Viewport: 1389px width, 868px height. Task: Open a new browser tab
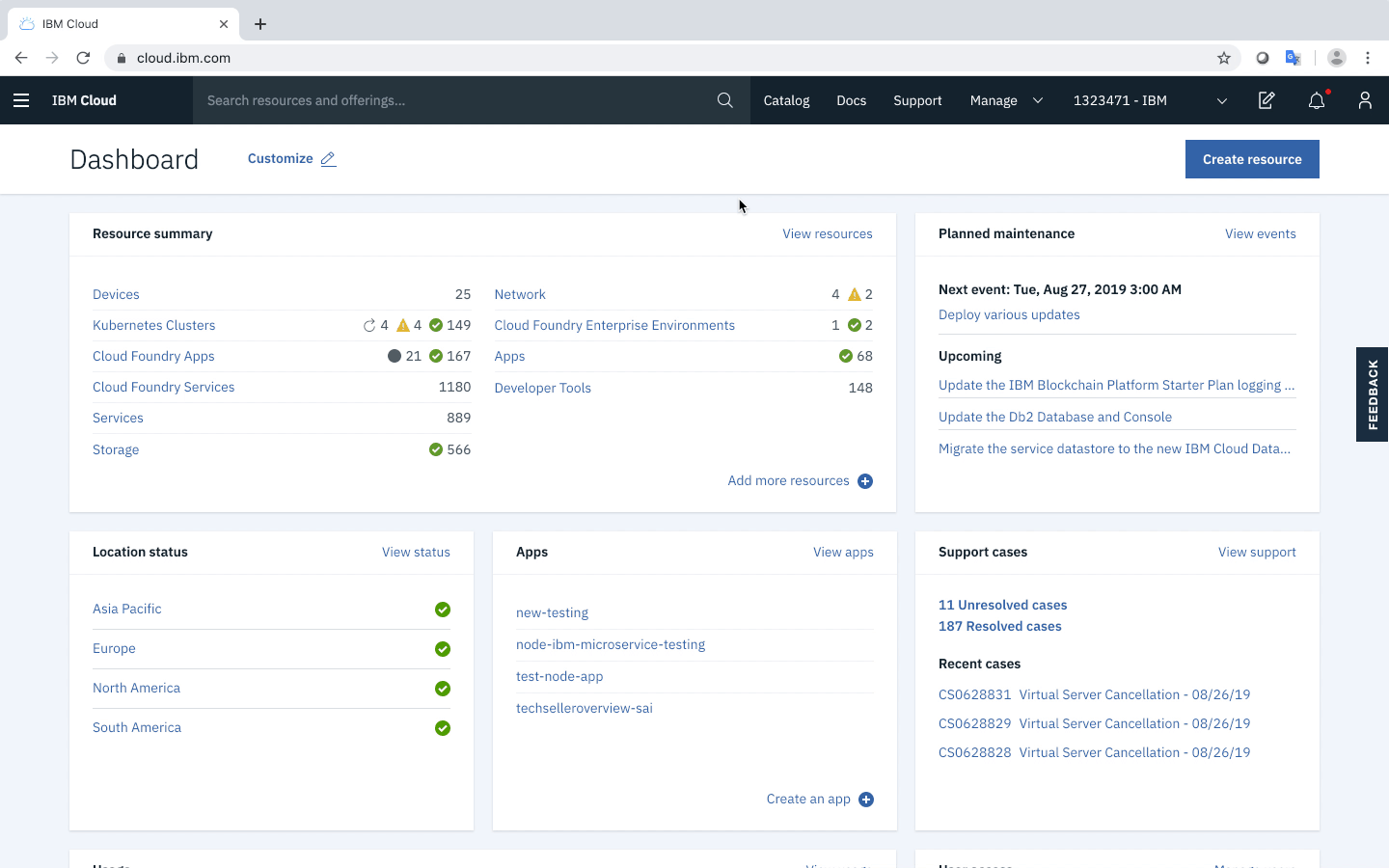pos(260,24)
